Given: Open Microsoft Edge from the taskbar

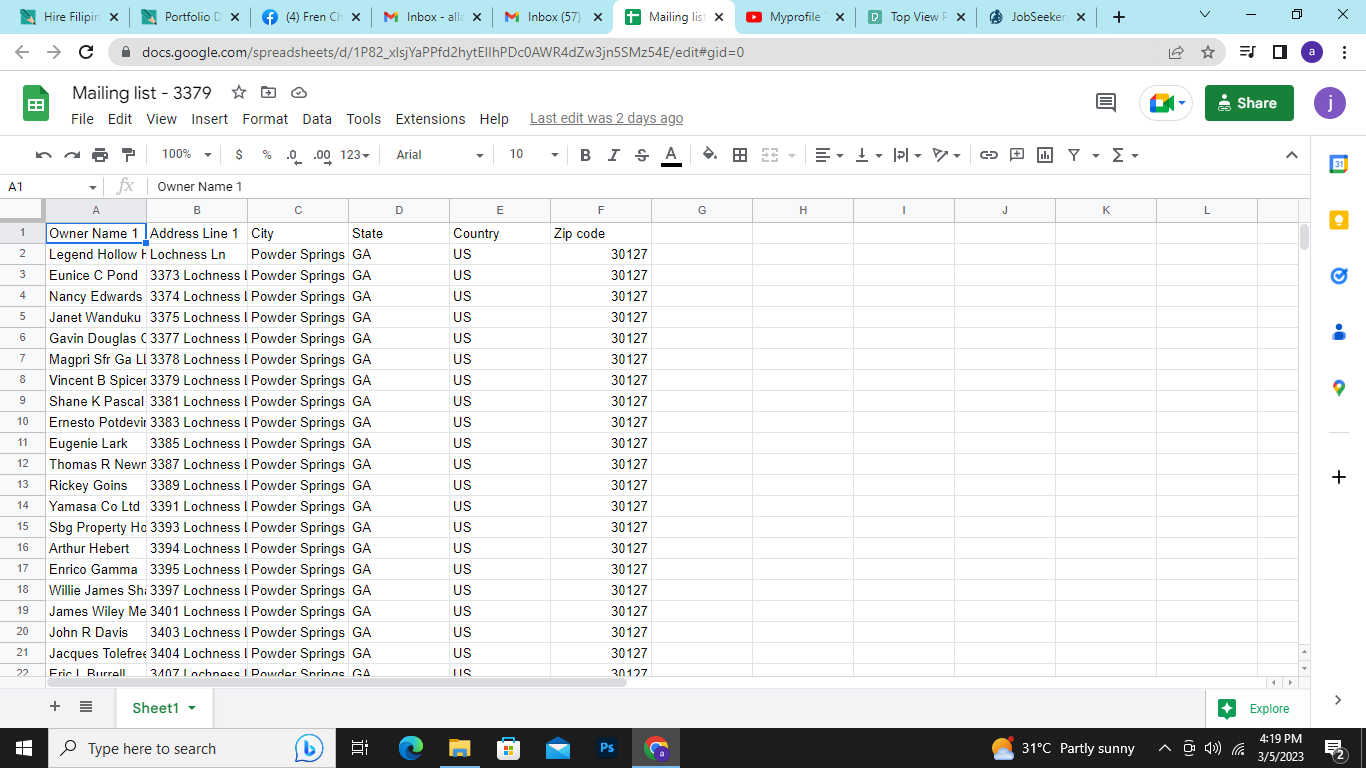Looking at the screenshot, I should pyautogui.click(x=411, y=748).
